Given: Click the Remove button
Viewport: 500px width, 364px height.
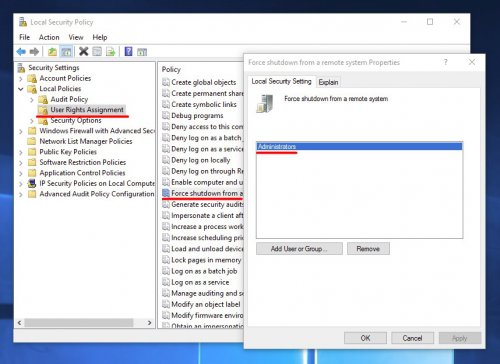Looking at the screenshot, I should coord(368,249).
